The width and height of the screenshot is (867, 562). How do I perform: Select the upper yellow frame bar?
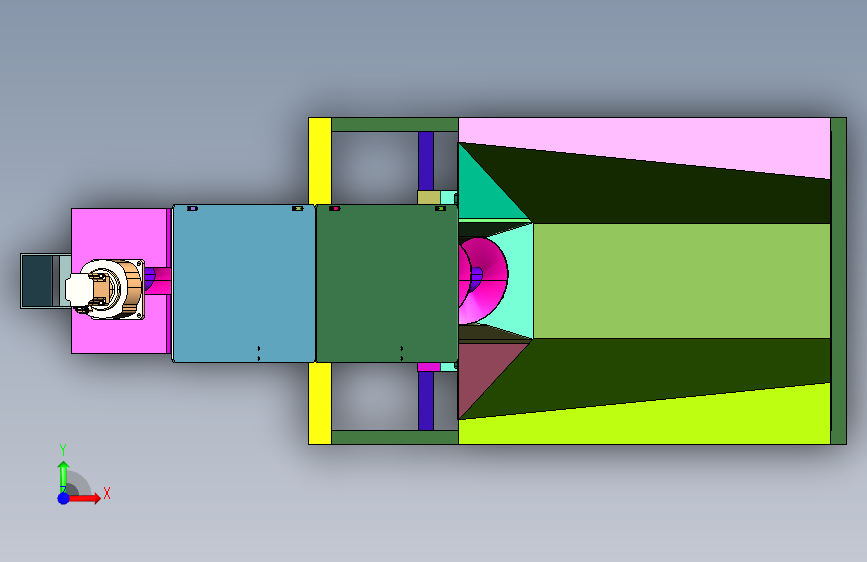point(320,161)
